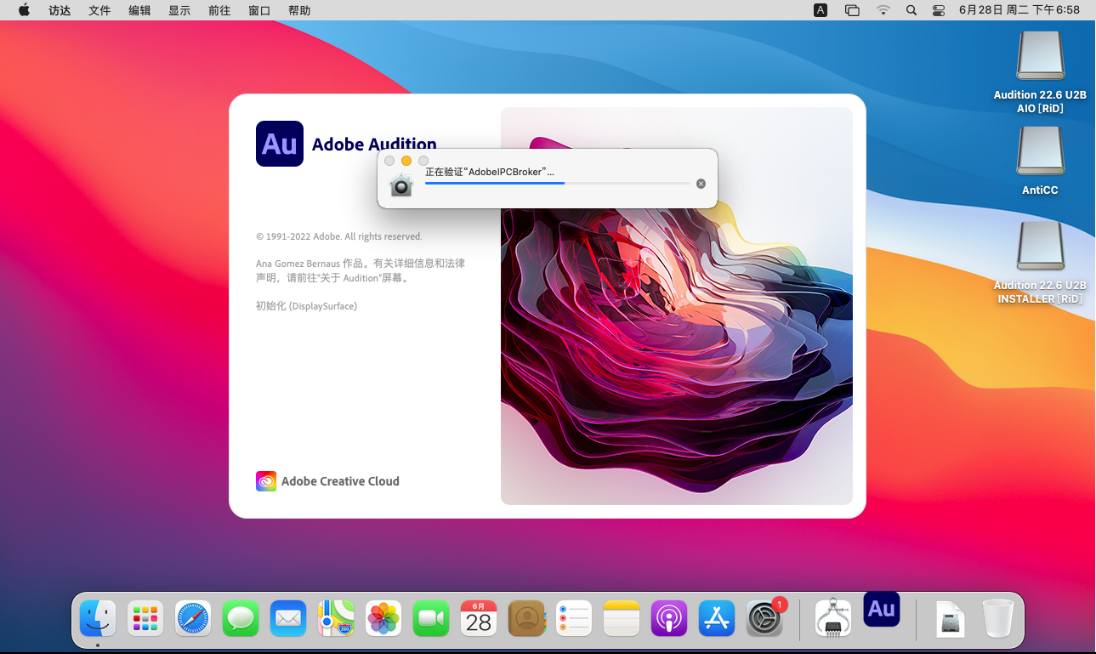This screenshot has height=654, width=1096.
Task: Open the 访达 menu
Action: click(x=59, y=10)
